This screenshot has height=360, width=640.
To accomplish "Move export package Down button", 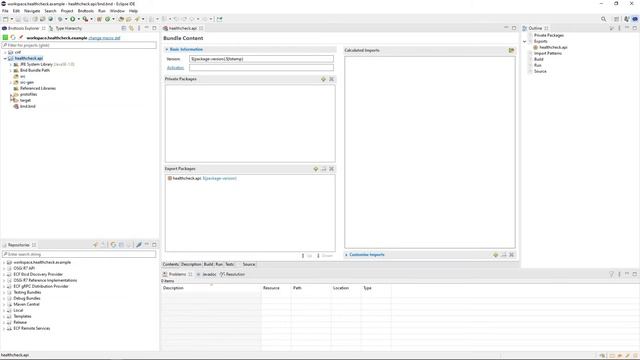I will [325, 256].
